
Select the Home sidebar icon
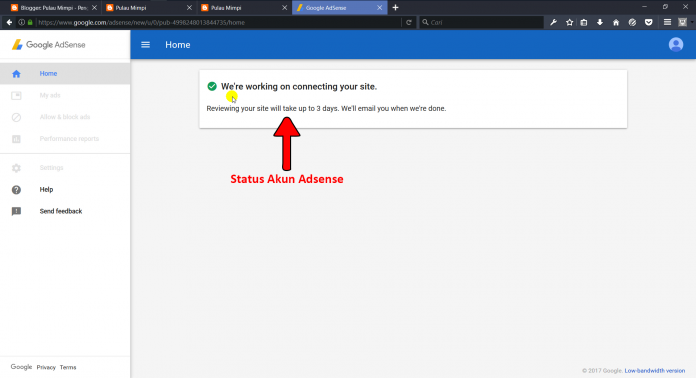tap(16, 74)
